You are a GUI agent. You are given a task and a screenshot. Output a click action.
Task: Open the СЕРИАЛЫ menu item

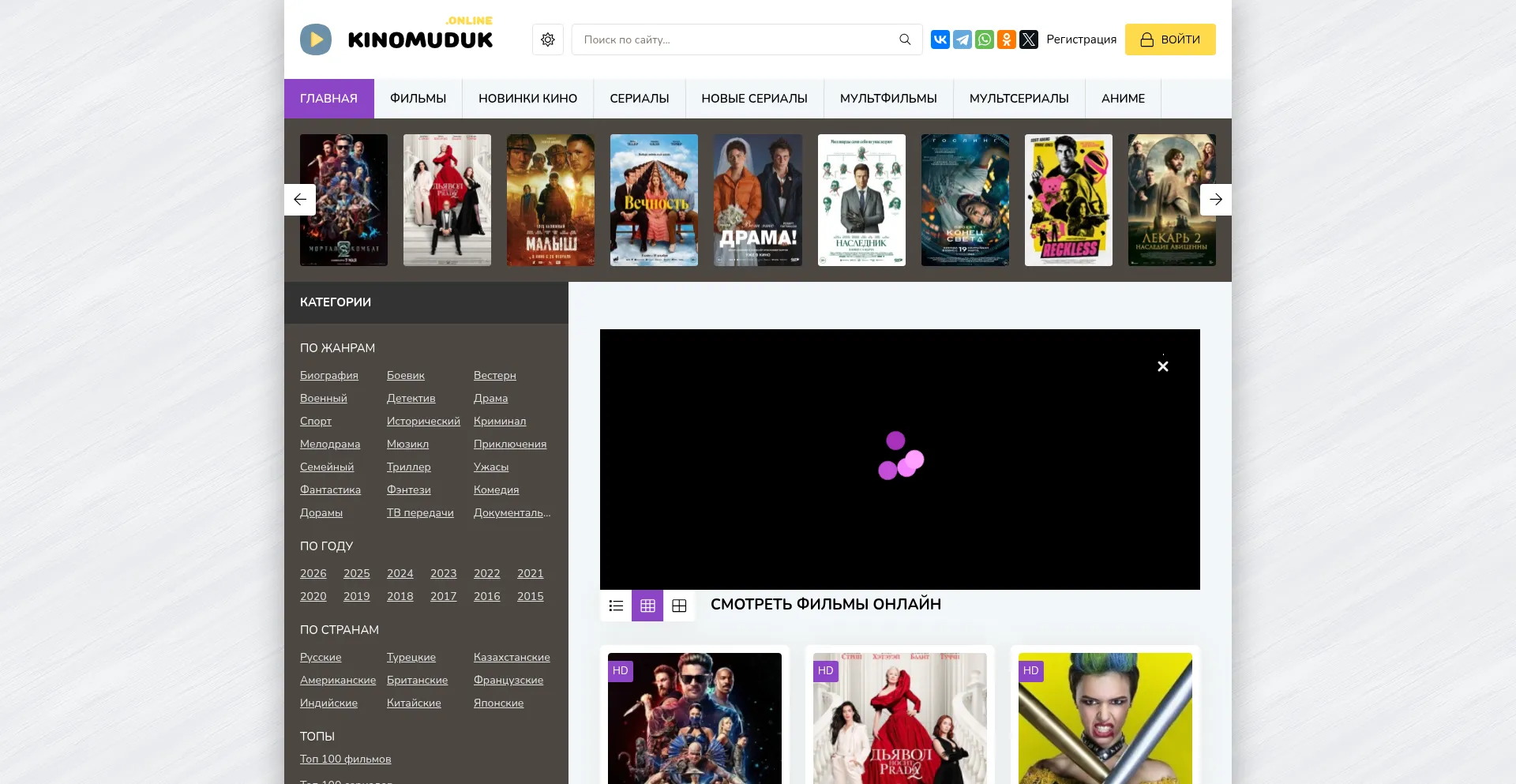tap(640, 99)
